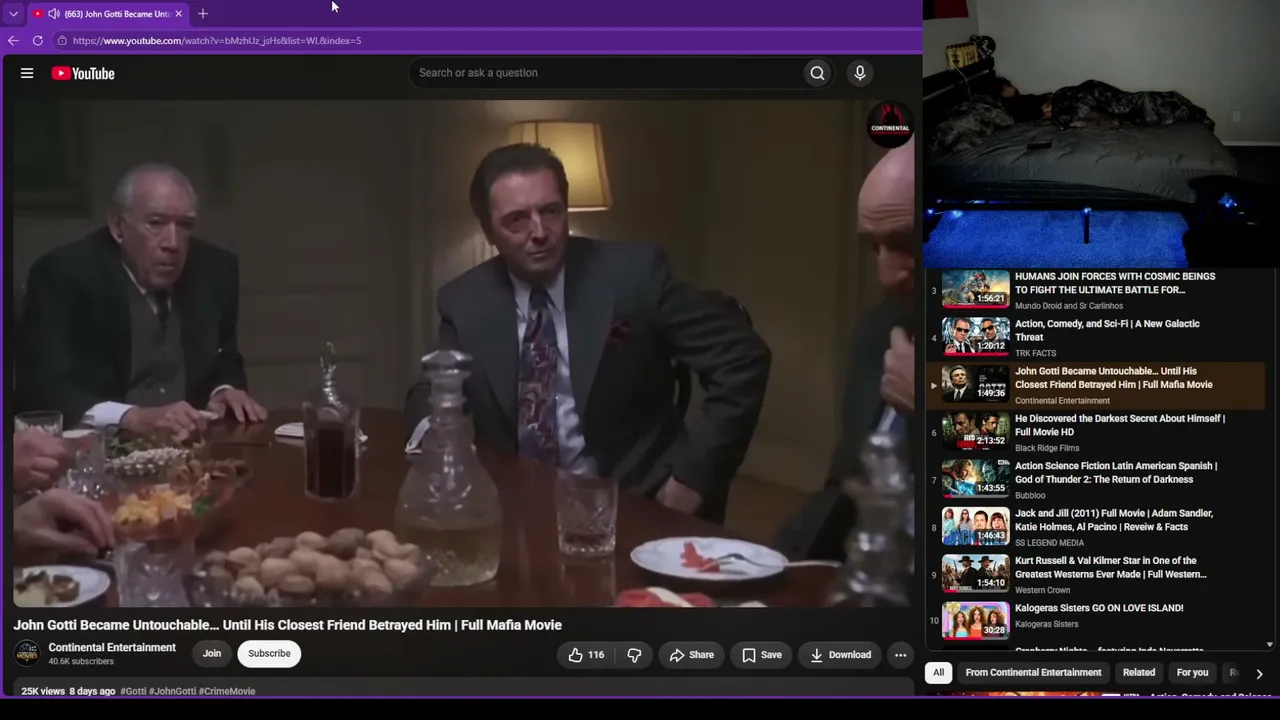Open the Continental Entertainment channel name link

click(112, 648)
